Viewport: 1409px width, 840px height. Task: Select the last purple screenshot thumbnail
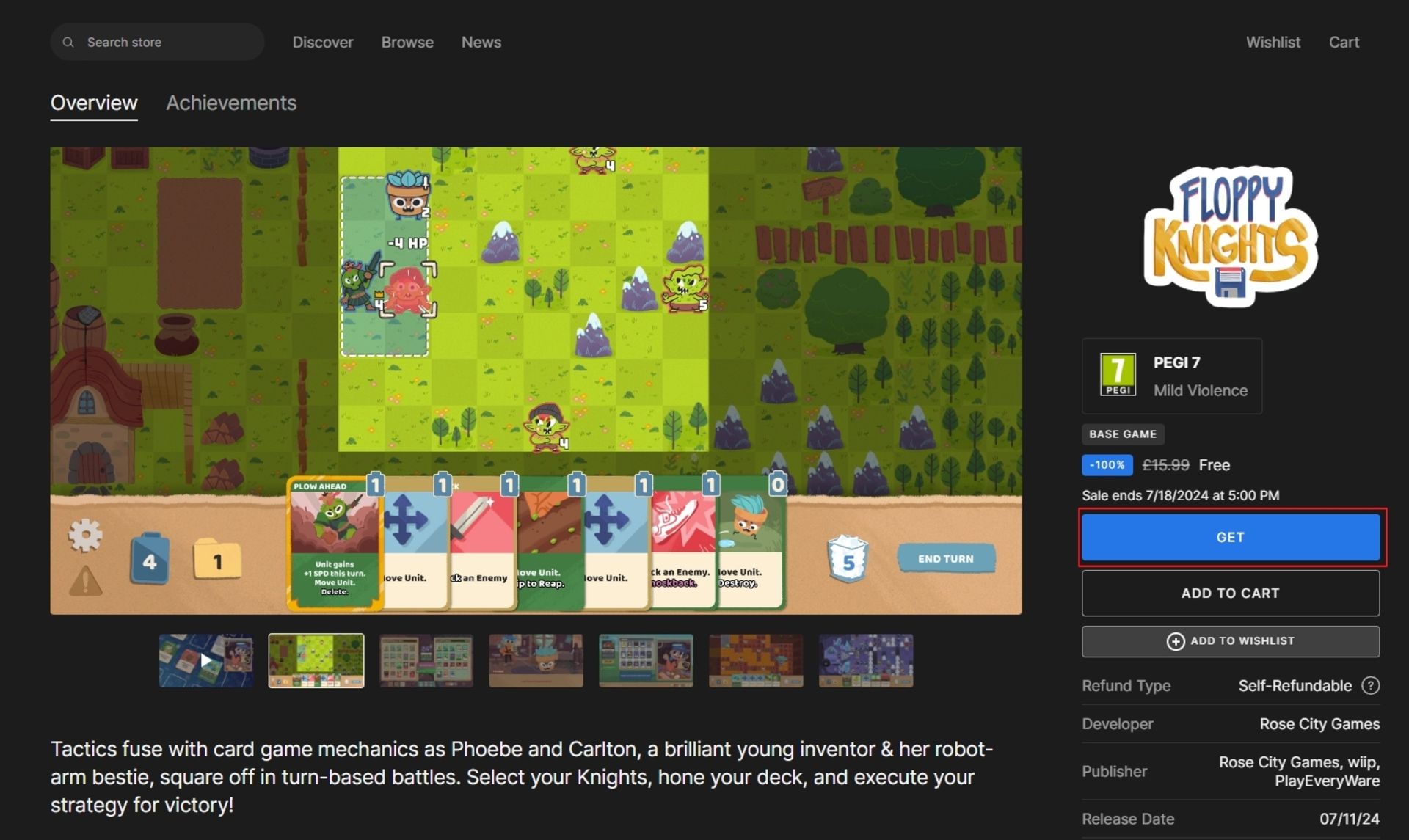pos(866,660)
